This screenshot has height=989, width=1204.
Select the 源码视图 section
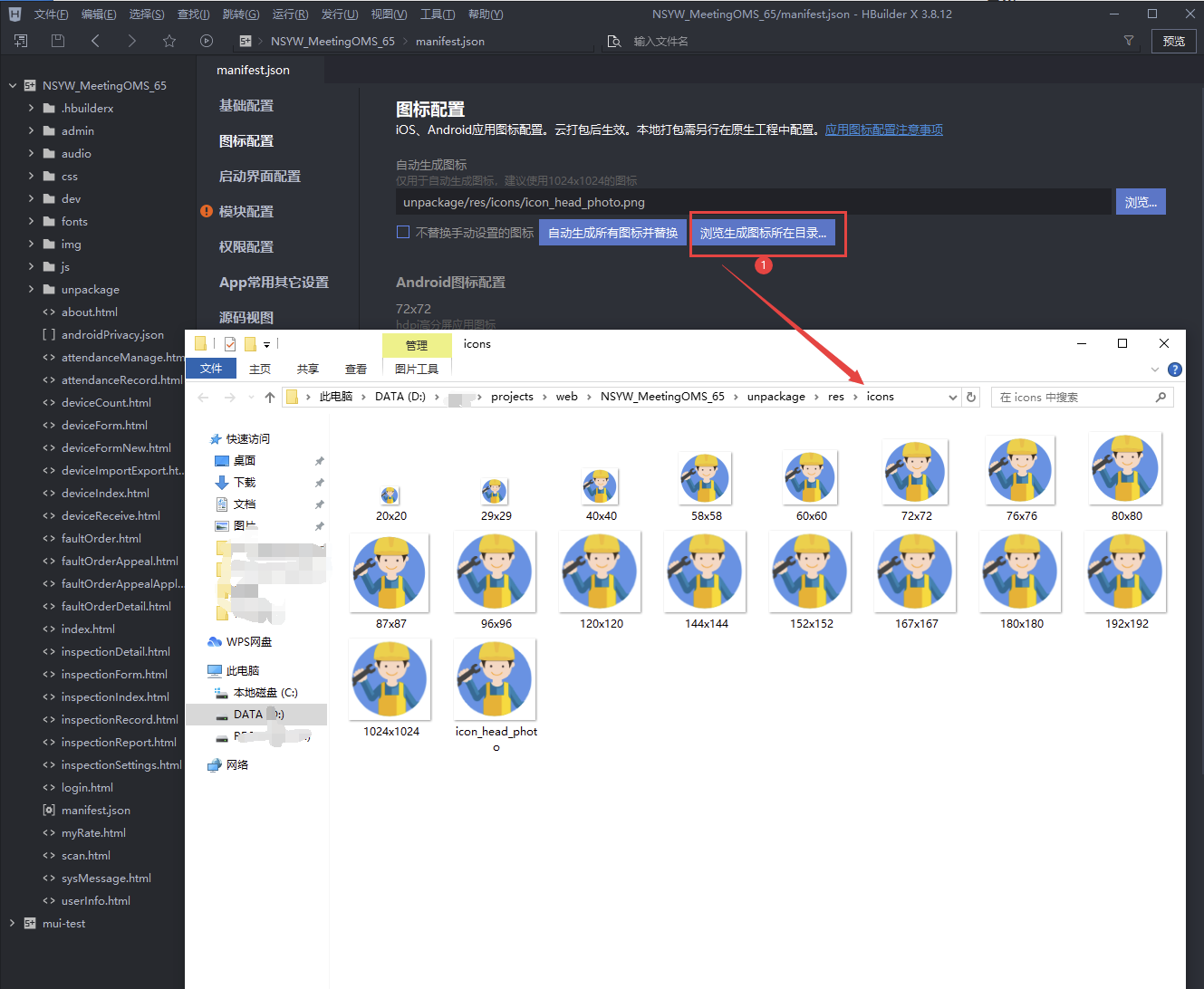pyautogui.click(x=246, y=317)
